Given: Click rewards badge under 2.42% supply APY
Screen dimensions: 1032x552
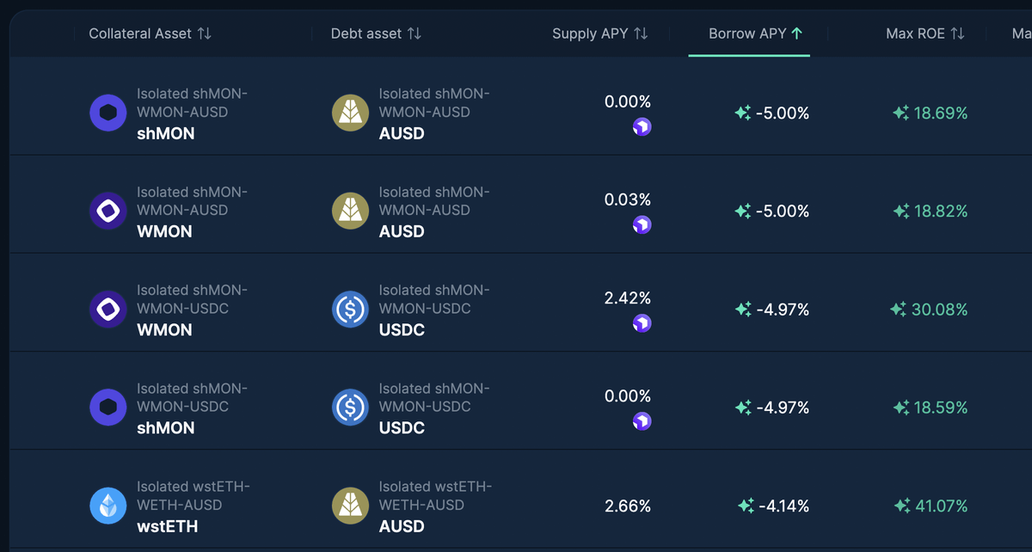Looking at the screenshot, I should (x=642, y=323).
